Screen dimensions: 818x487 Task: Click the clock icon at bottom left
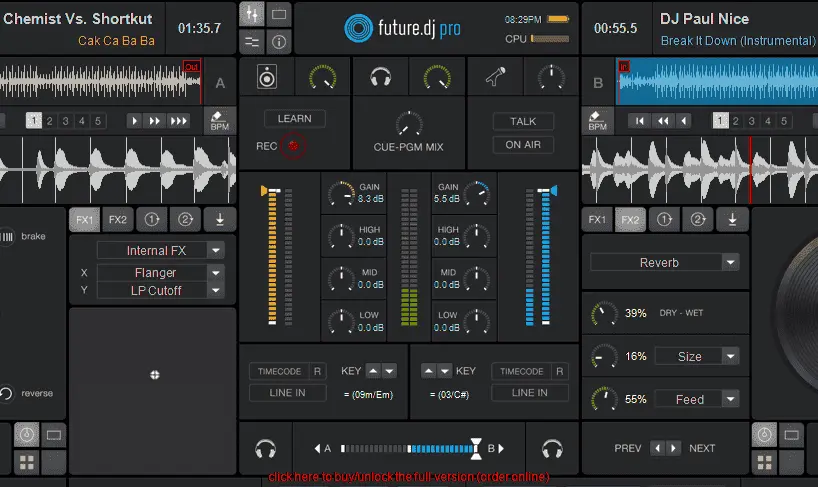(27, 435)
